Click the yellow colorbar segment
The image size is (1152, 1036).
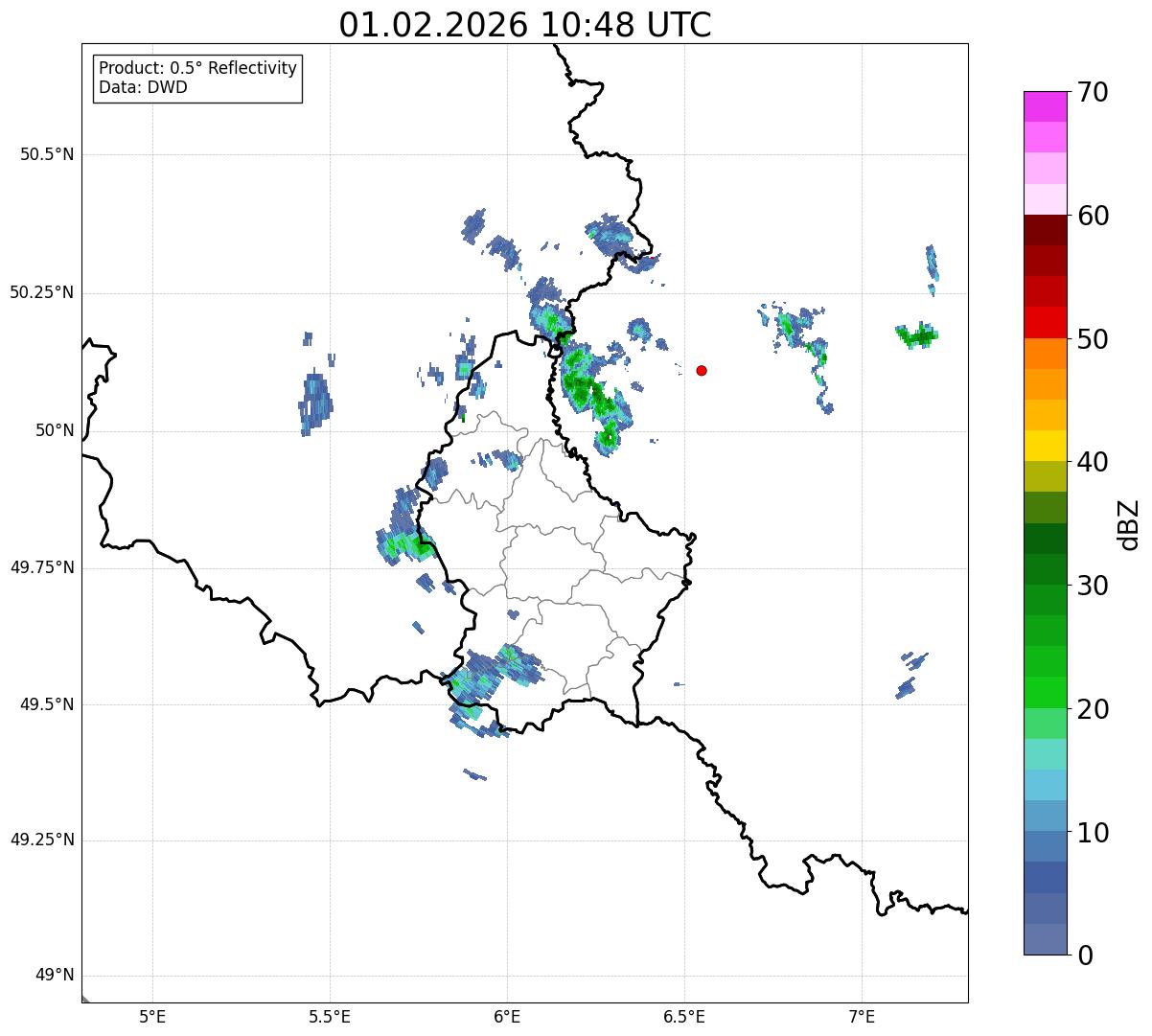[x=1046, y=446]
